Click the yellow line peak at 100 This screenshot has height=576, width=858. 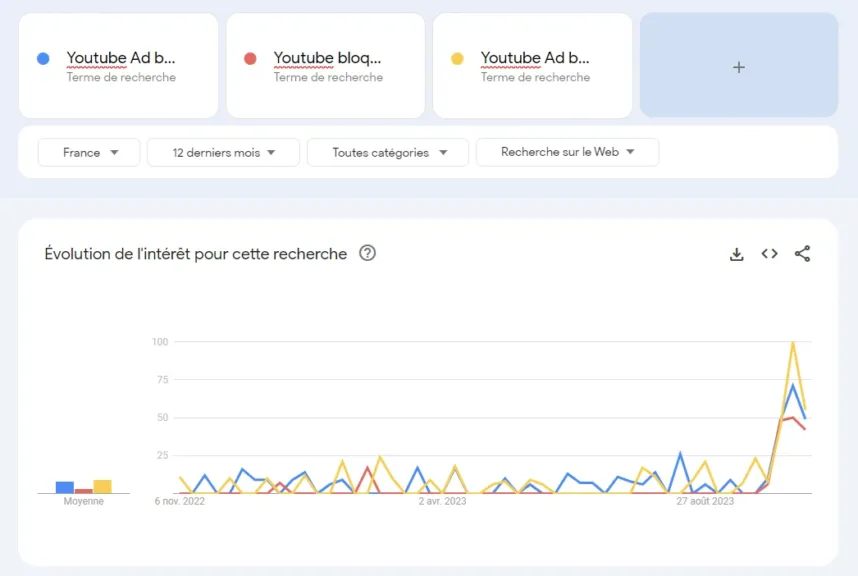[x=793, y=342]
